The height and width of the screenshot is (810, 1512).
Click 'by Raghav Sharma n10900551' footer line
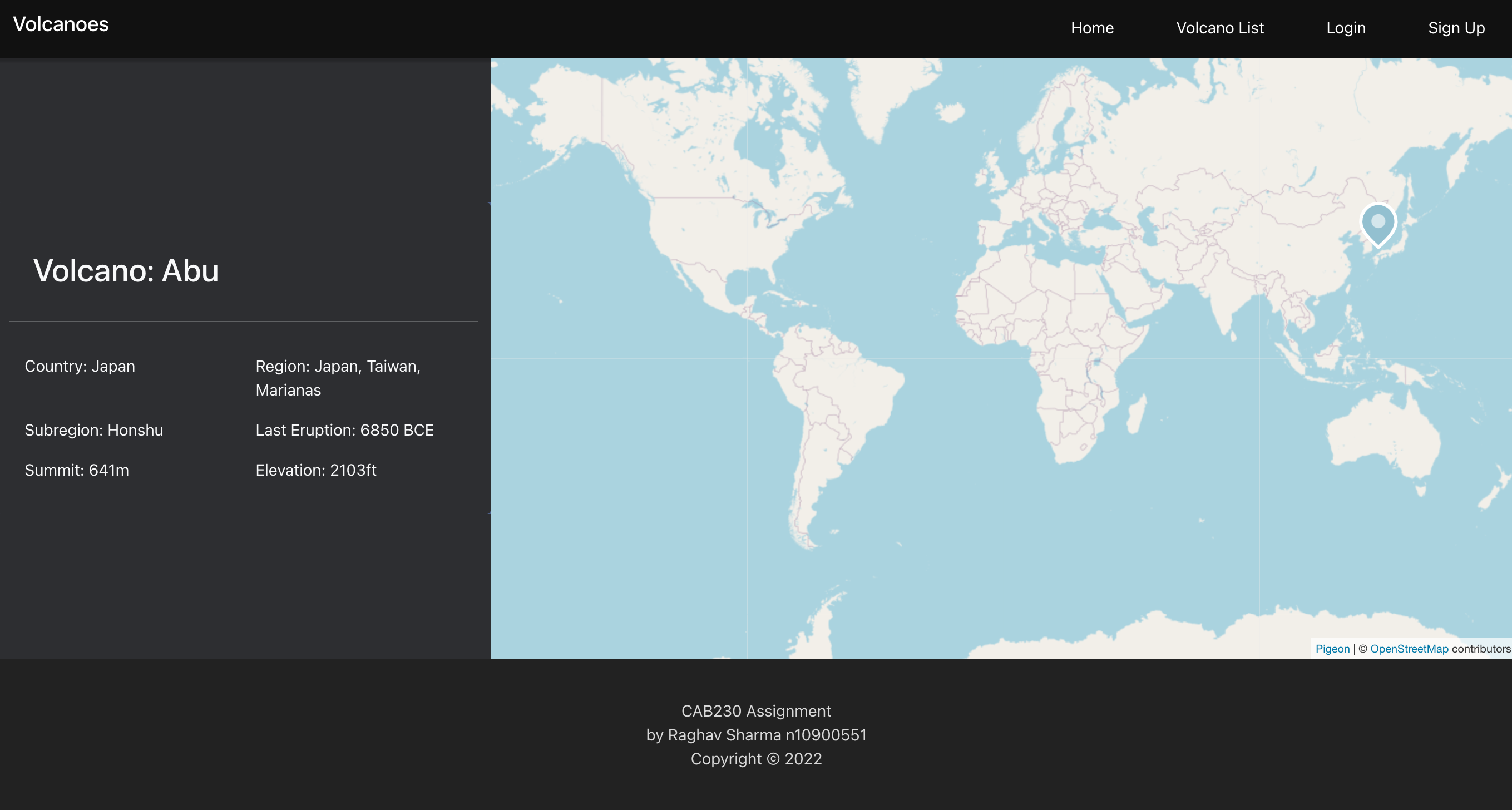tap(756, 735)
